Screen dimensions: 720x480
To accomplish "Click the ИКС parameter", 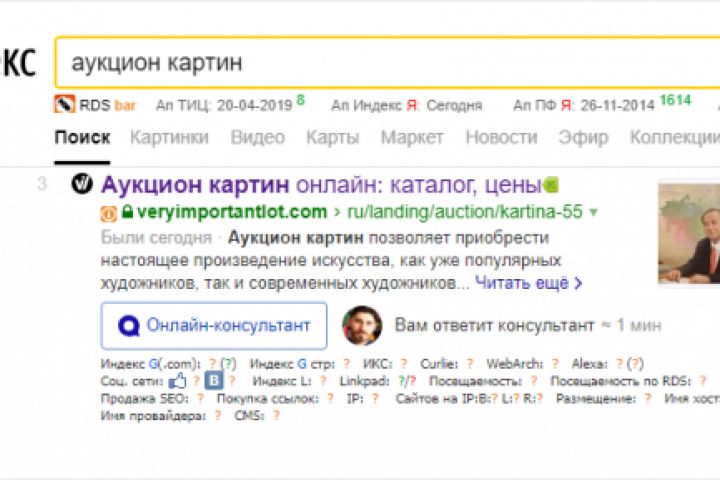I will point(385,364).
